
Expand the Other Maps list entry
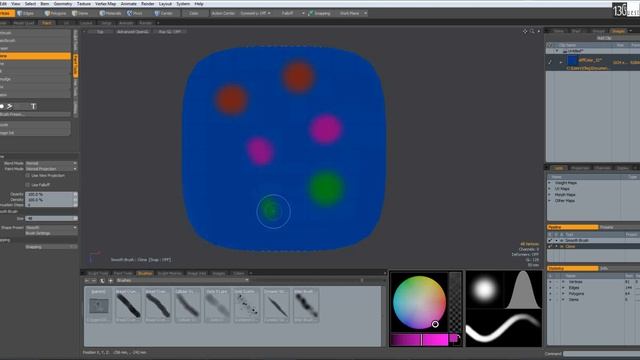(x=550, y=201)
